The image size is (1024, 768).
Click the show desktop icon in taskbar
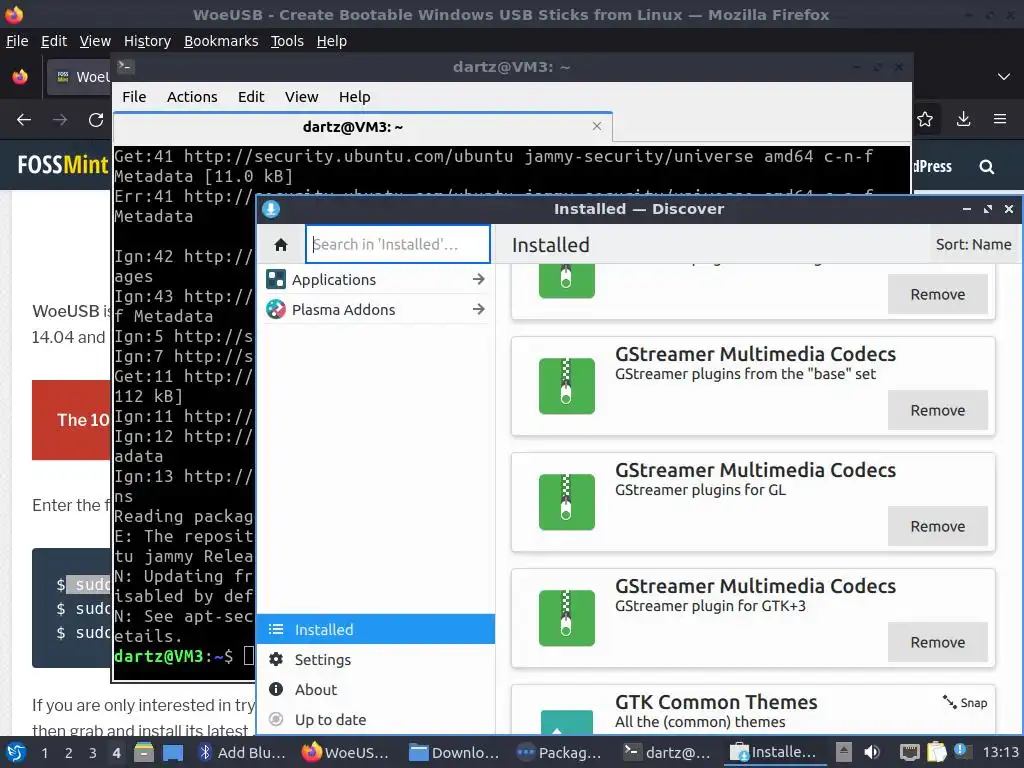(x=172, y=752)
